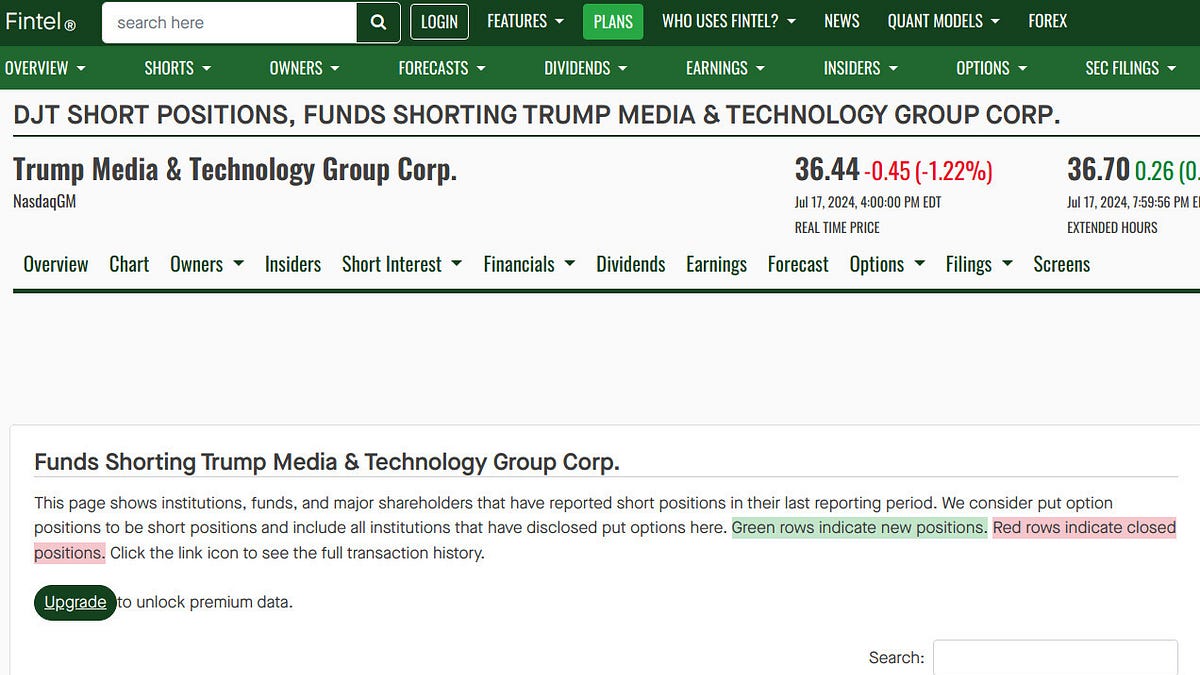
Task: Select the REAL TIME PRICE label
Action: pyautogui.click(x=836, y=228)
